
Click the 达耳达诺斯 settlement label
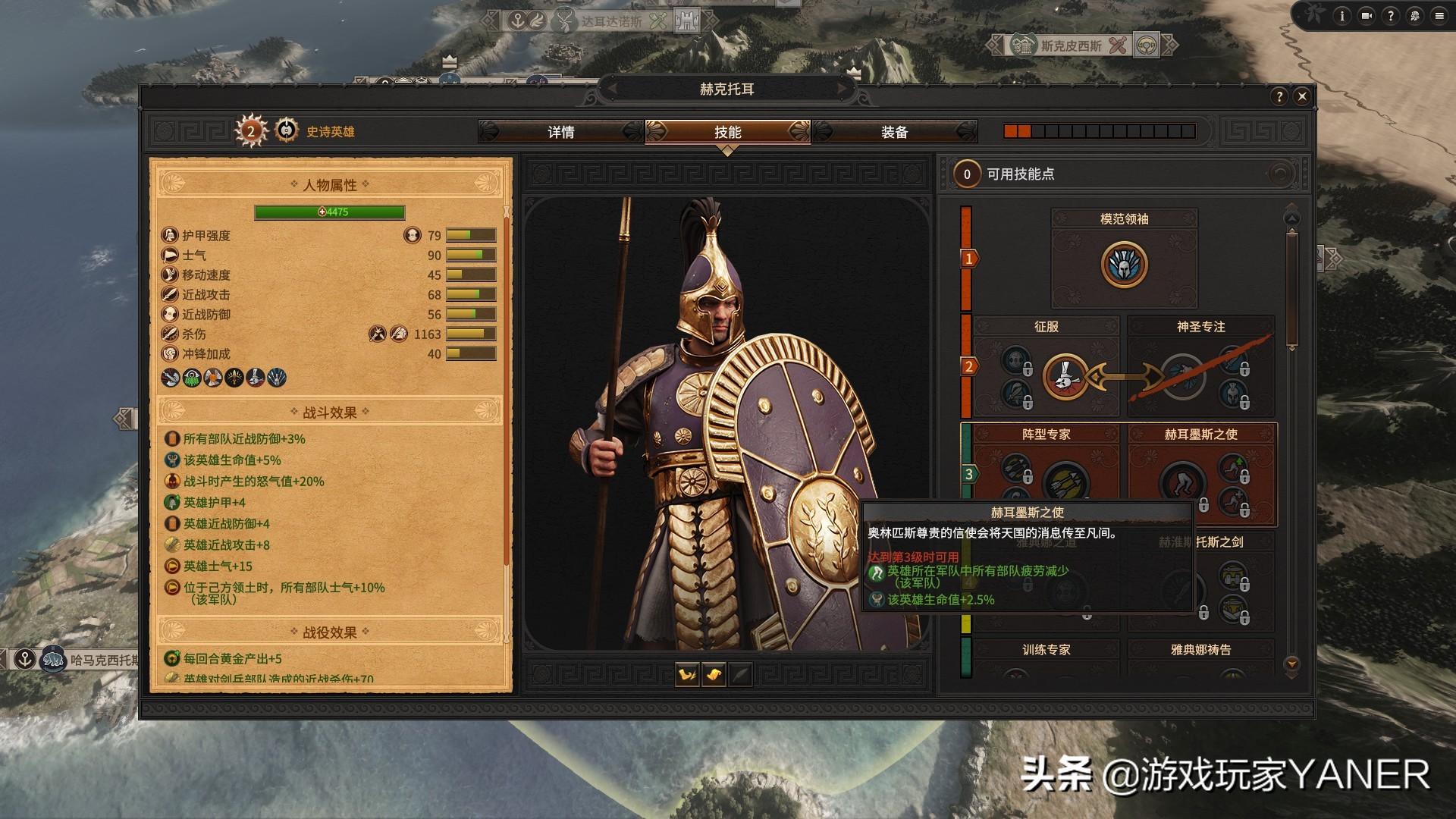[x=611, y=21]
